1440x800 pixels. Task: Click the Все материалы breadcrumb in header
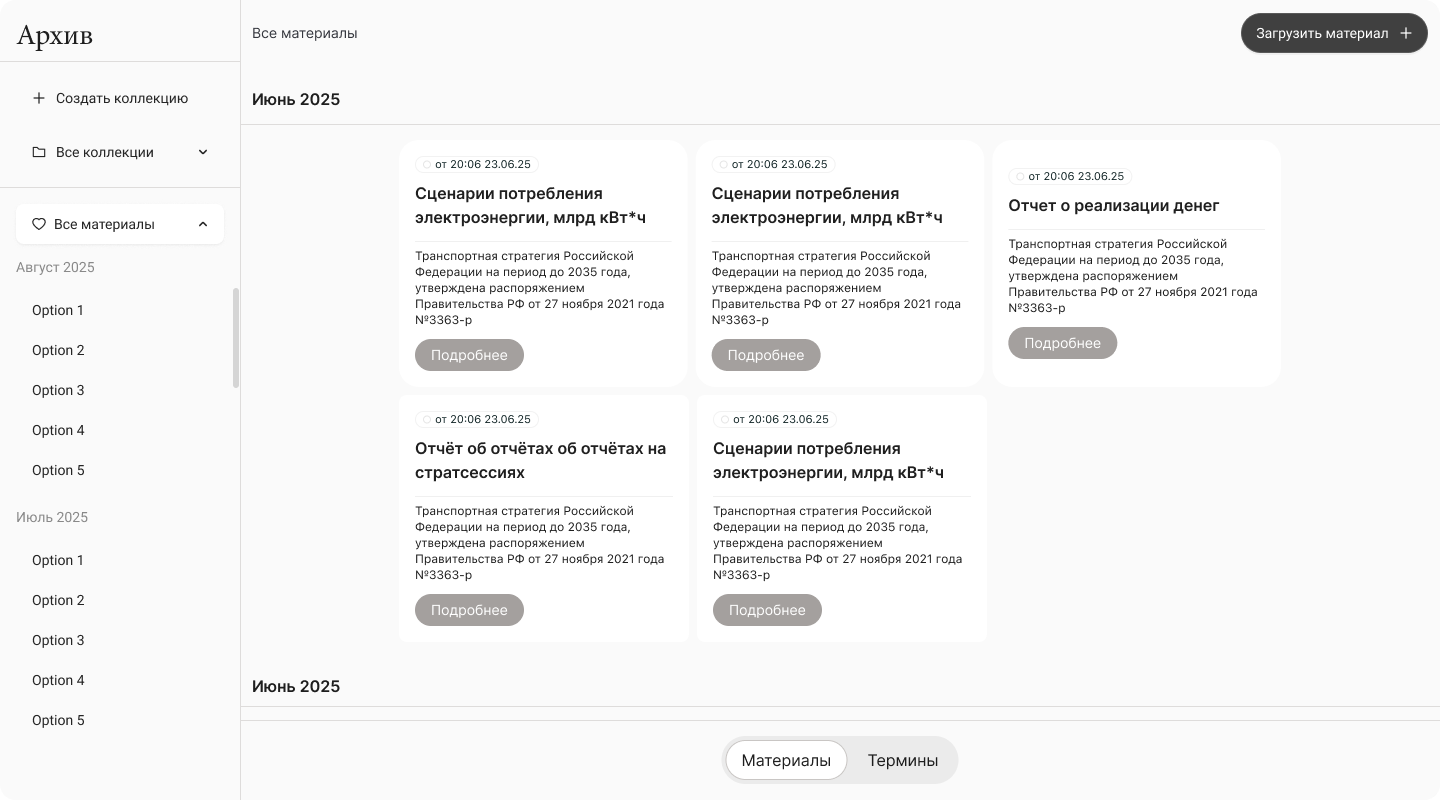304,33
